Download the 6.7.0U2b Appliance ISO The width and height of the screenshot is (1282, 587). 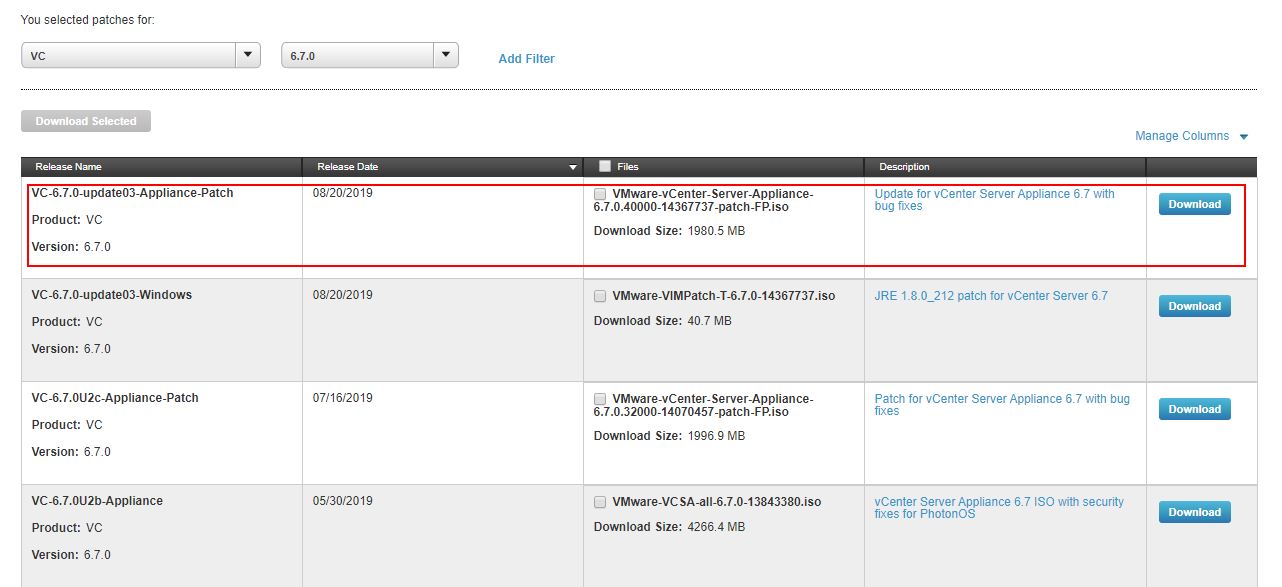tap(1195, 512)
